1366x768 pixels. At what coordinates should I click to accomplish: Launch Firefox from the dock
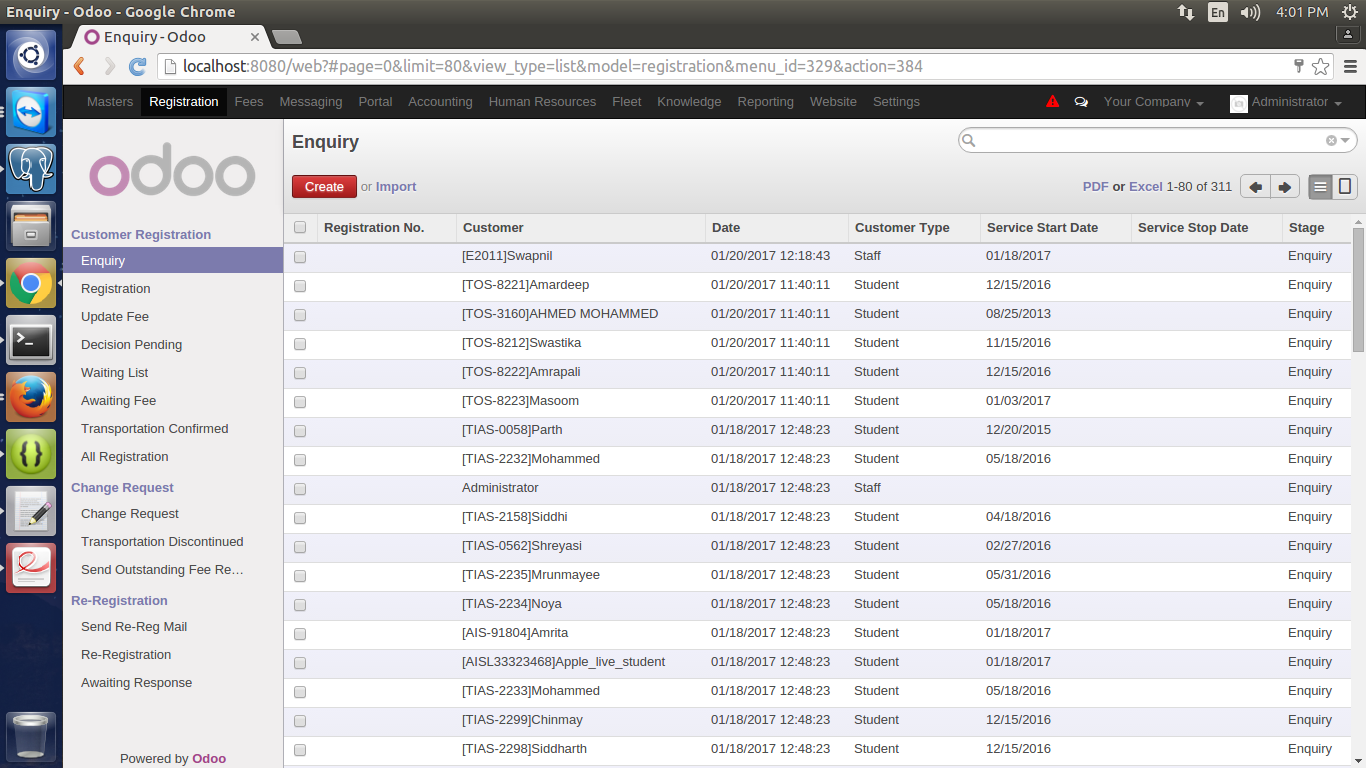31,397
